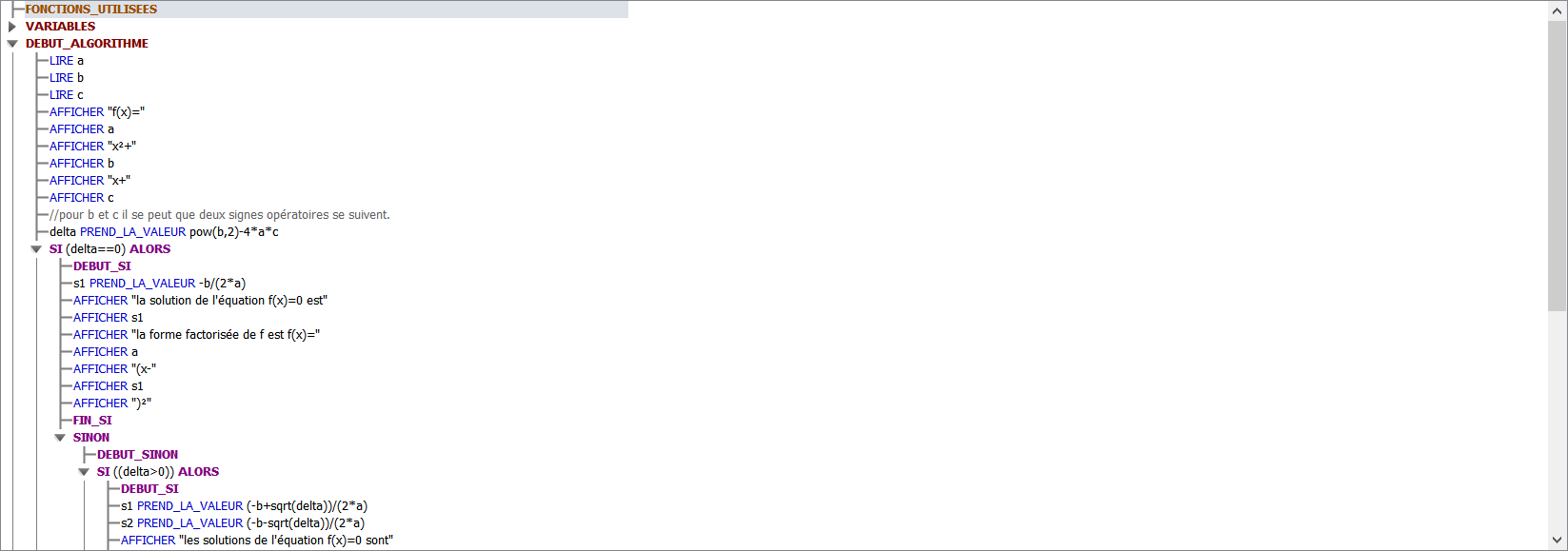Select the FONCTIONS_UTILISEES row
Viewport: 1568px width, 551px height.
[90, 10]
